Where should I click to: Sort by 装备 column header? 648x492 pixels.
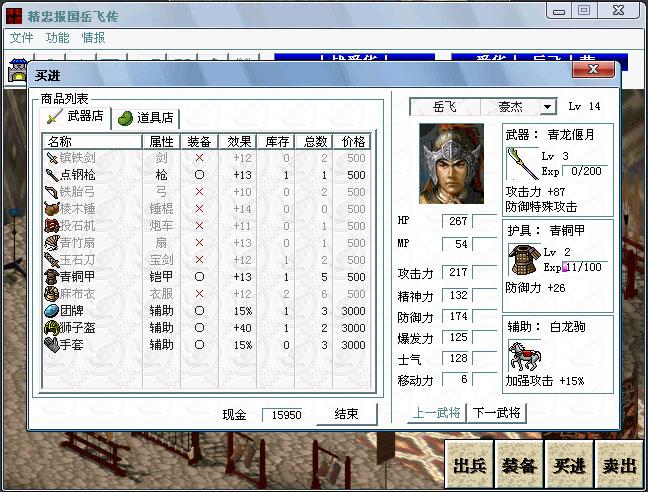tap(199, 142)
